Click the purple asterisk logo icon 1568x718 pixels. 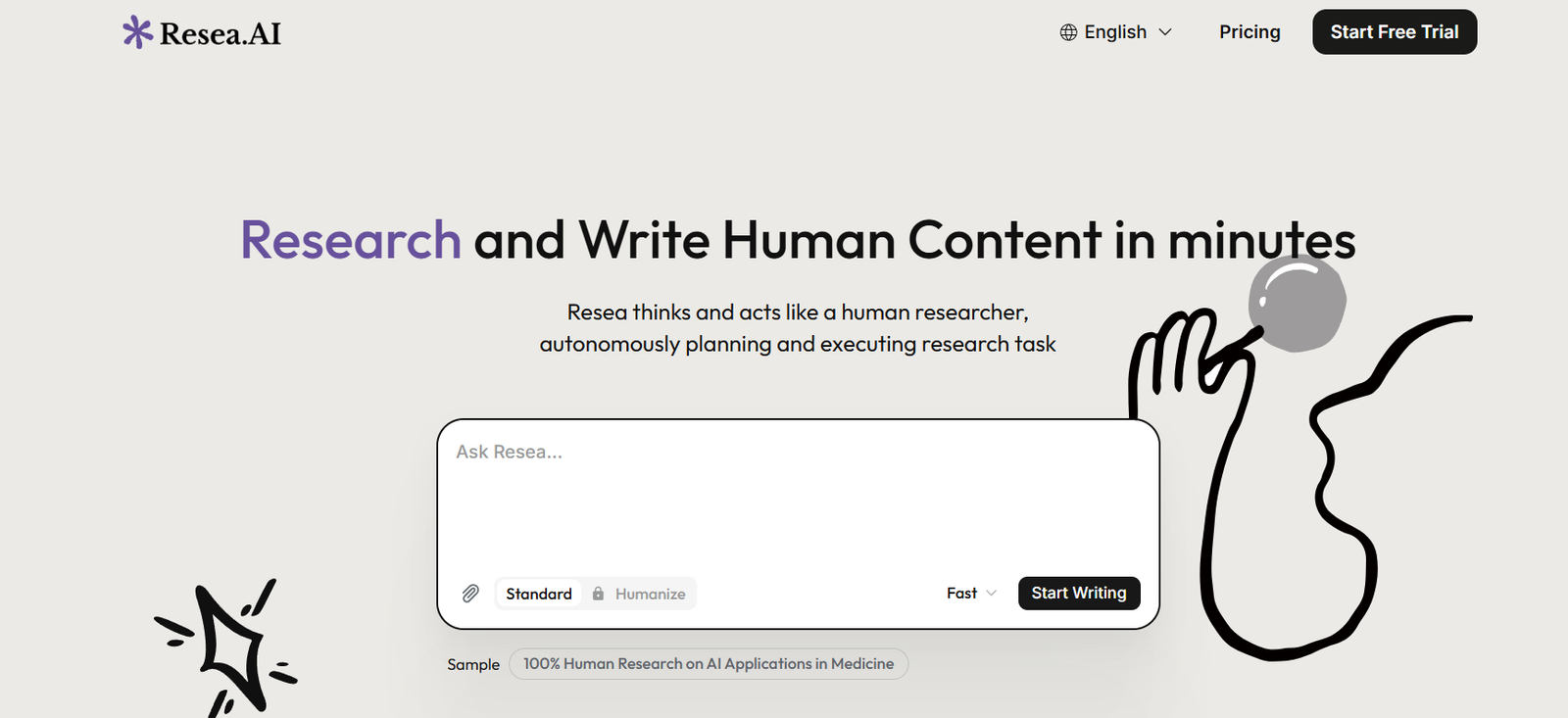(x=137, y=32)
